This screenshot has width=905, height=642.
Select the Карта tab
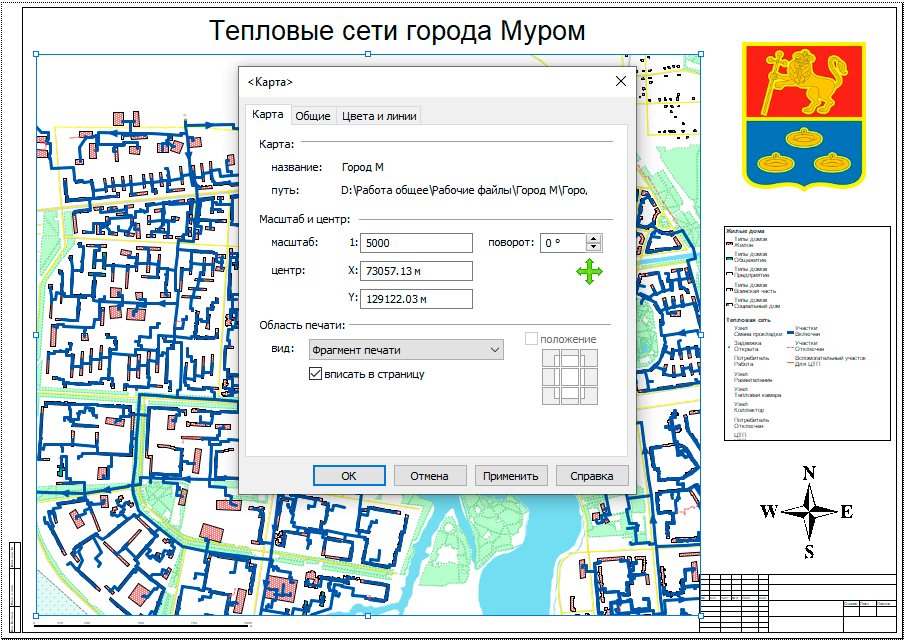[x=268, y=115]
